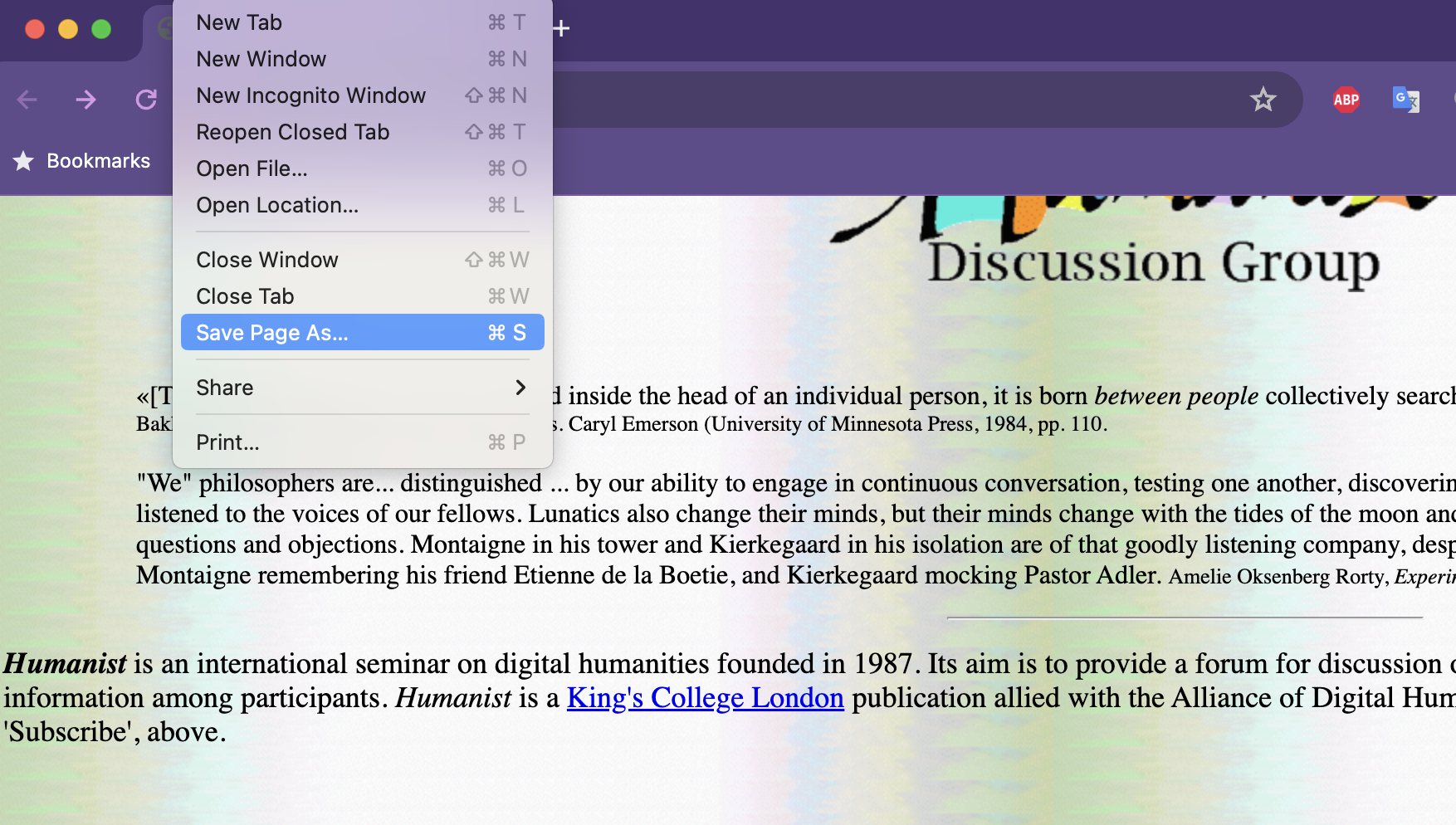Select Reopen Closed Tab
The height and width of the screenshot is (825, 1456).
coord(363,132)
